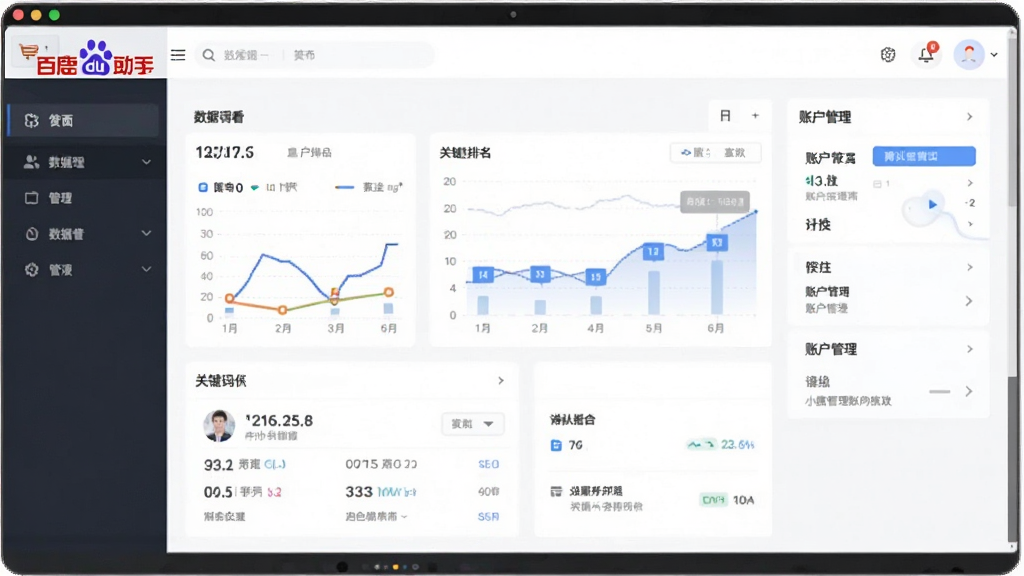Click the 6月 bar in the ranking chart
The height and width of the screenshot is (576, 1024).
click(717, 287)
